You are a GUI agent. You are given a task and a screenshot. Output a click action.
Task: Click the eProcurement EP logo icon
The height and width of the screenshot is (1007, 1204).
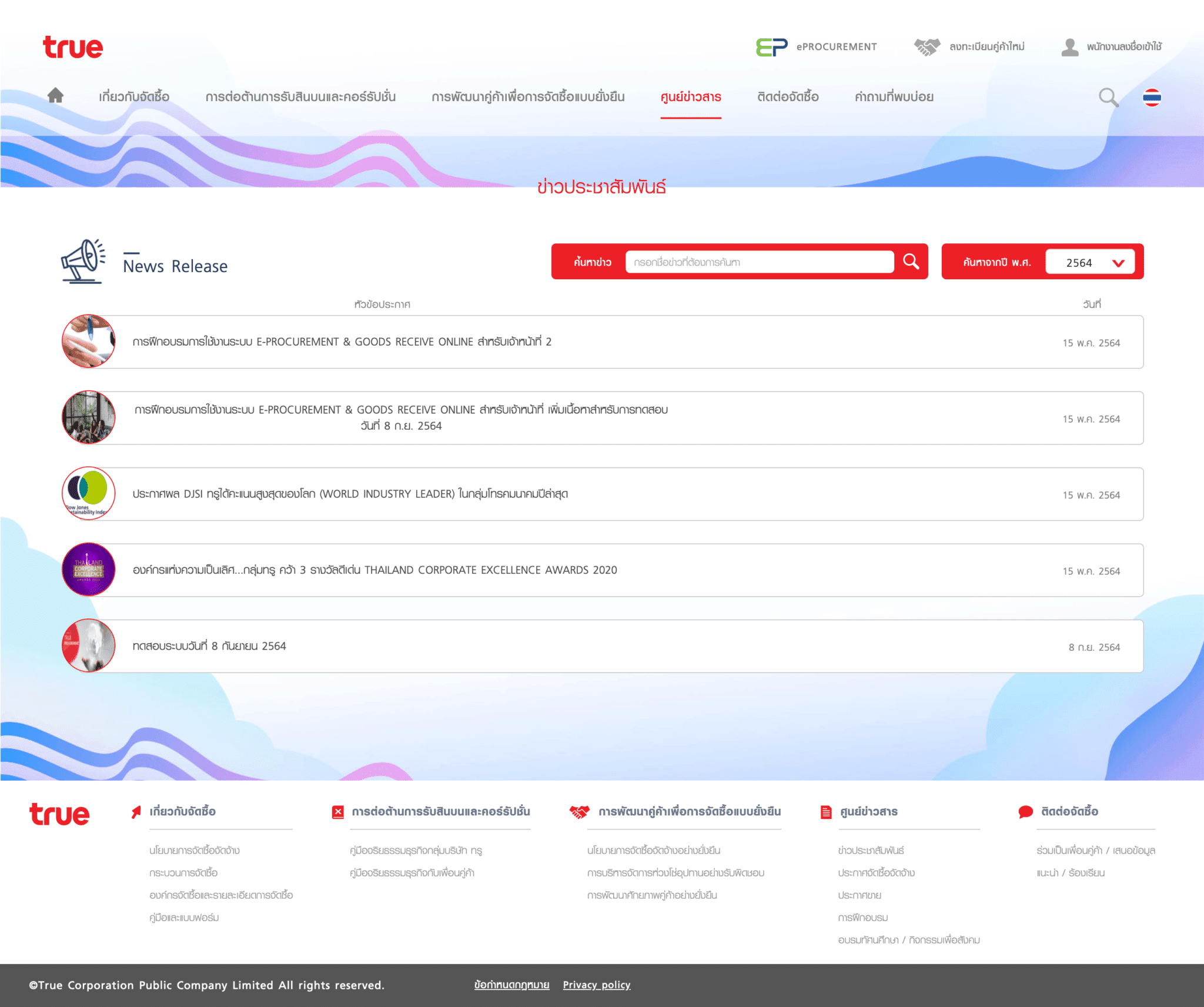pyautogui.click(x=772, y=47)
